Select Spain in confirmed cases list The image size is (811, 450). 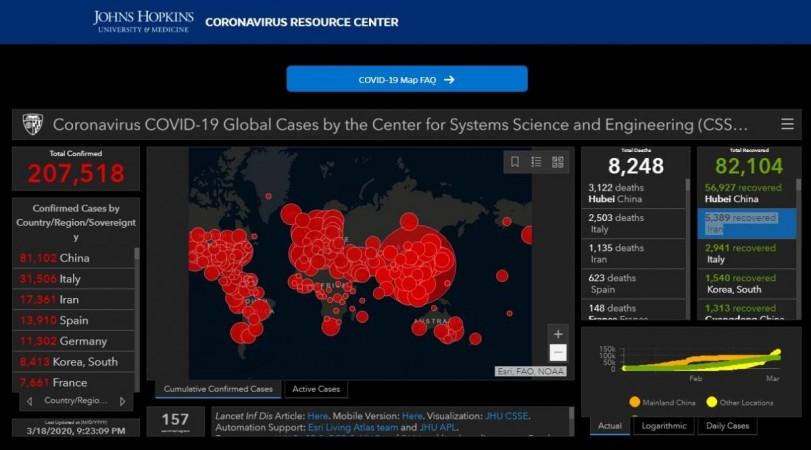[73, 320]
